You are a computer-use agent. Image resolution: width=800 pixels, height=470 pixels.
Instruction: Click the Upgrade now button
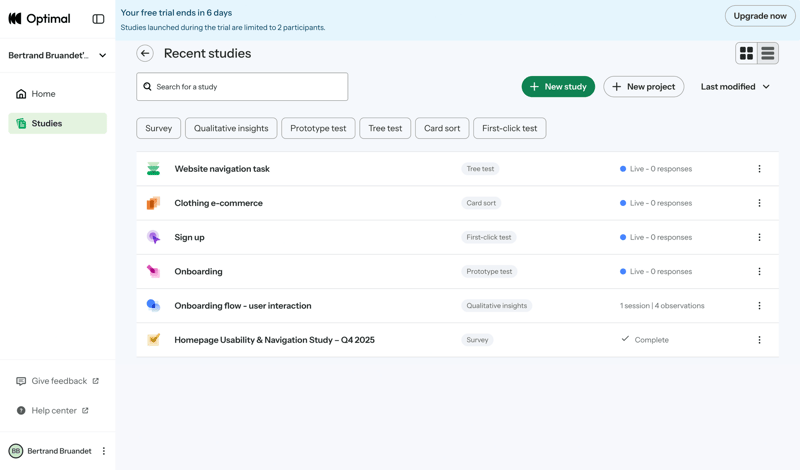759,16
